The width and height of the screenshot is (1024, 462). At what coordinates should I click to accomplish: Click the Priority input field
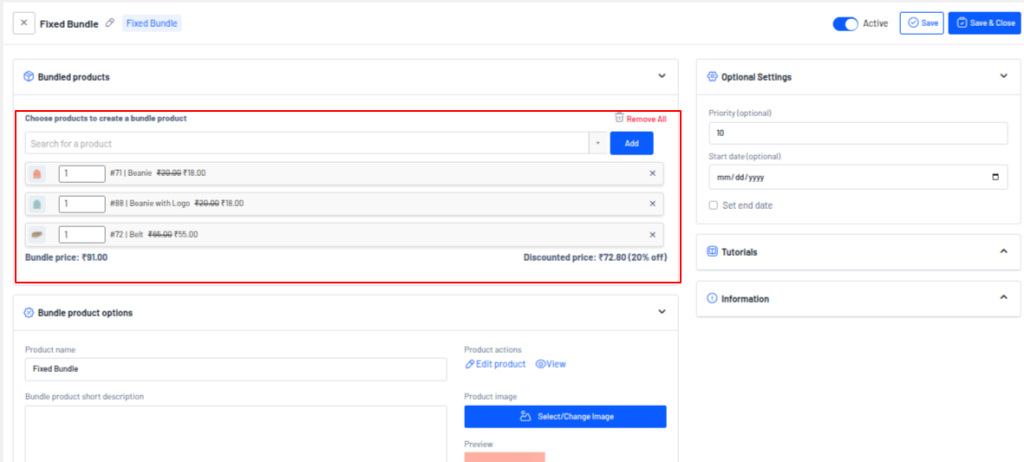click(857, 132)
